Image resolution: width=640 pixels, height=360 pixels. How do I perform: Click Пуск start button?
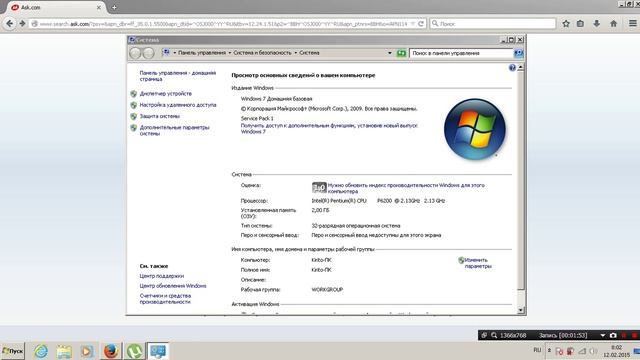click(13, 351)
